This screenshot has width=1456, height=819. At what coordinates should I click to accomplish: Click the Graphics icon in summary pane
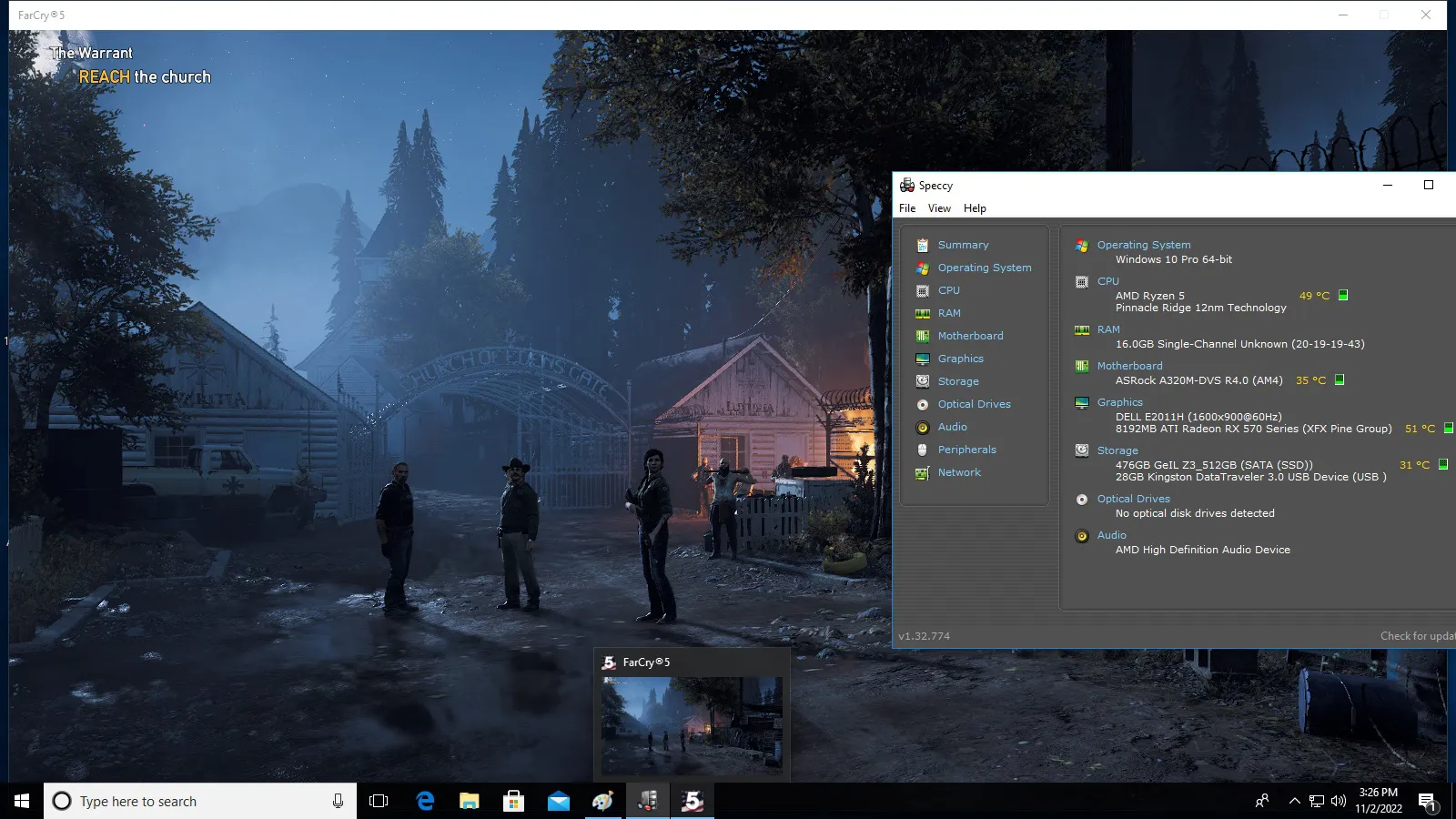(1082, 402)
